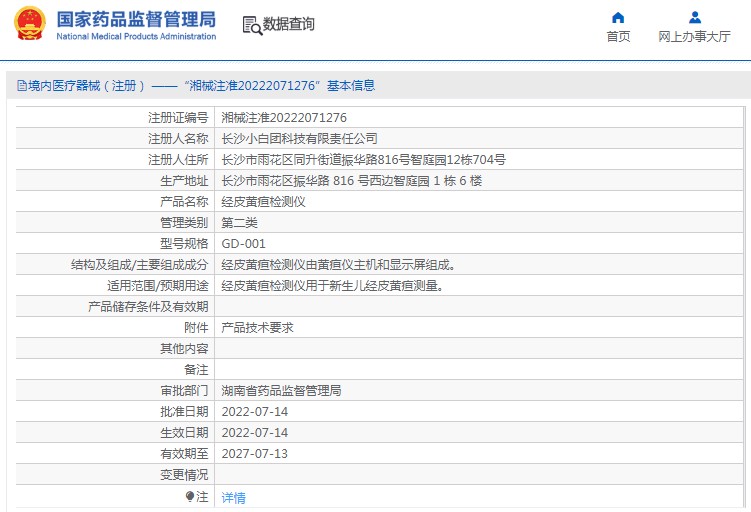The width and height of the screenshot is (751, 512).
Task: Click the 产品名称 label
Action: 184,202
